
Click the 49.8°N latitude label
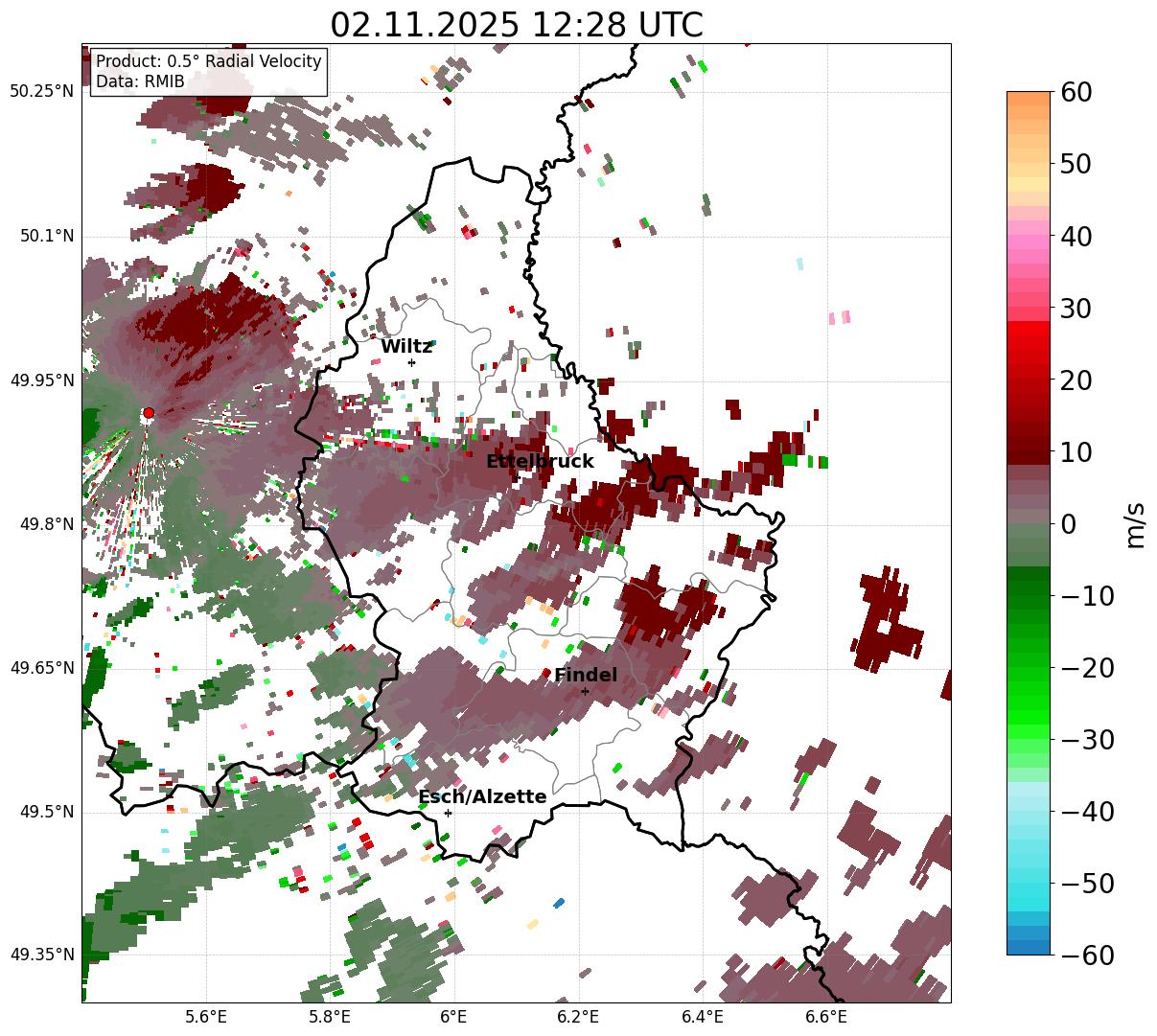tap(46, 524)
